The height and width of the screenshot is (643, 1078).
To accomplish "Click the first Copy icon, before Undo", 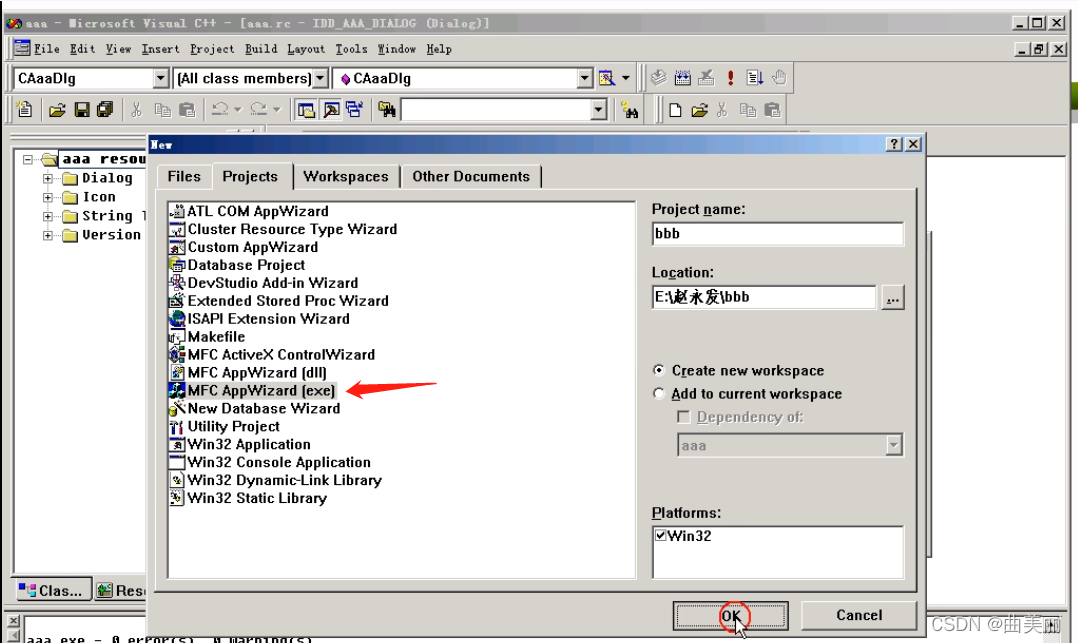I will pos(162,110).
